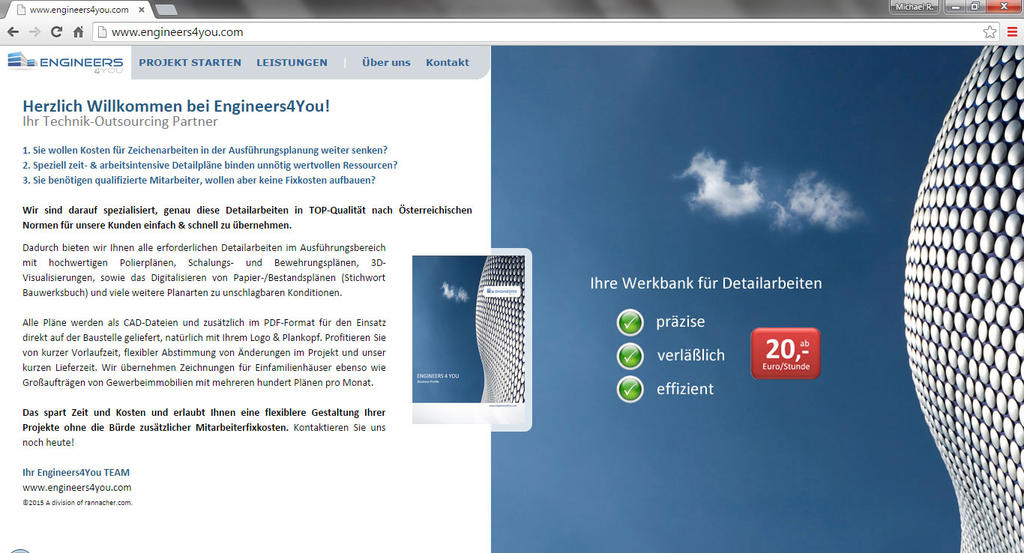
Task: Bookmark this page with the star icon
Action: 990,32
